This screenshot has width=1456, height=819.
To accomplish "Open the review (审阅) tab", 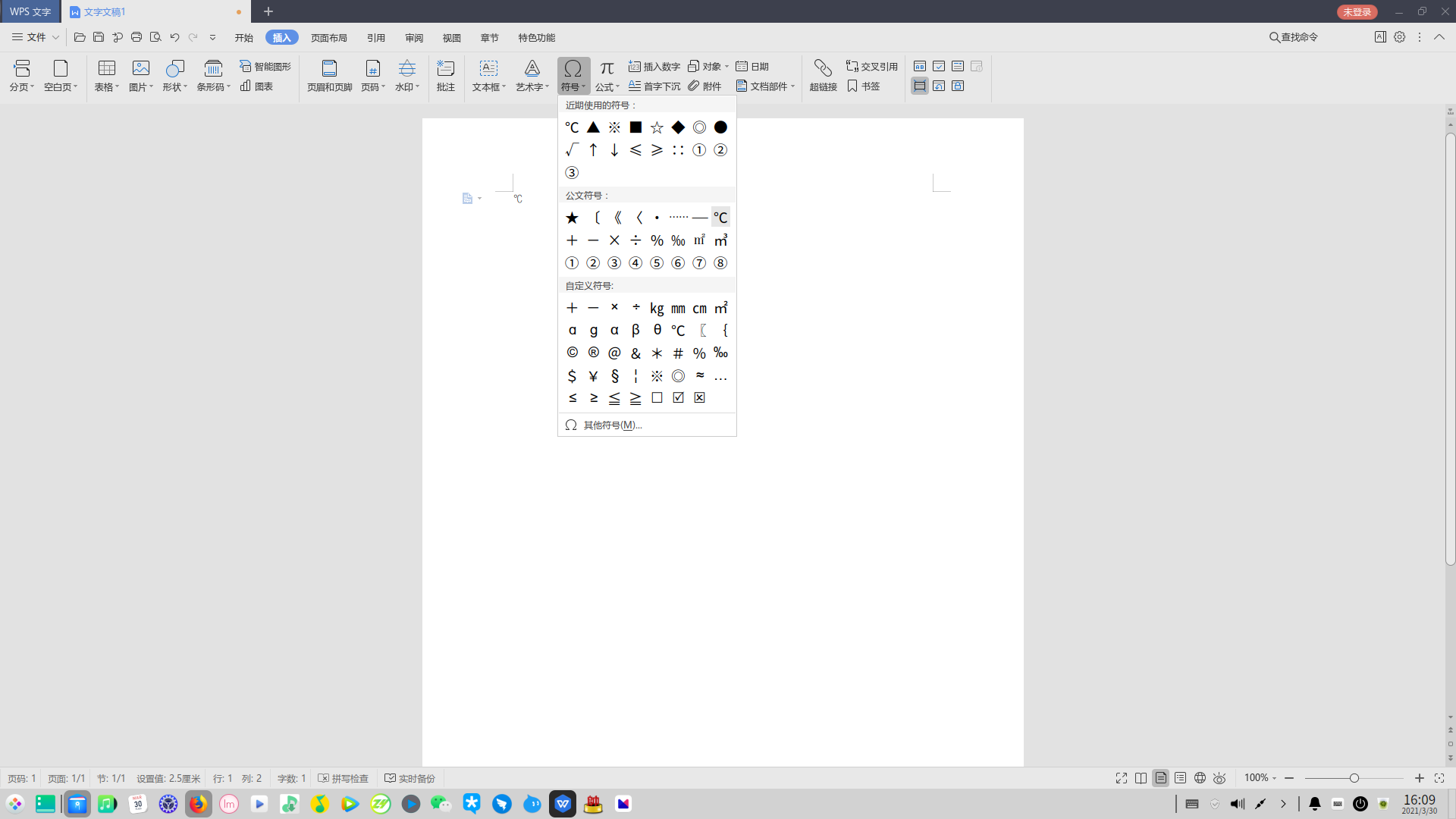I will 414,38.
